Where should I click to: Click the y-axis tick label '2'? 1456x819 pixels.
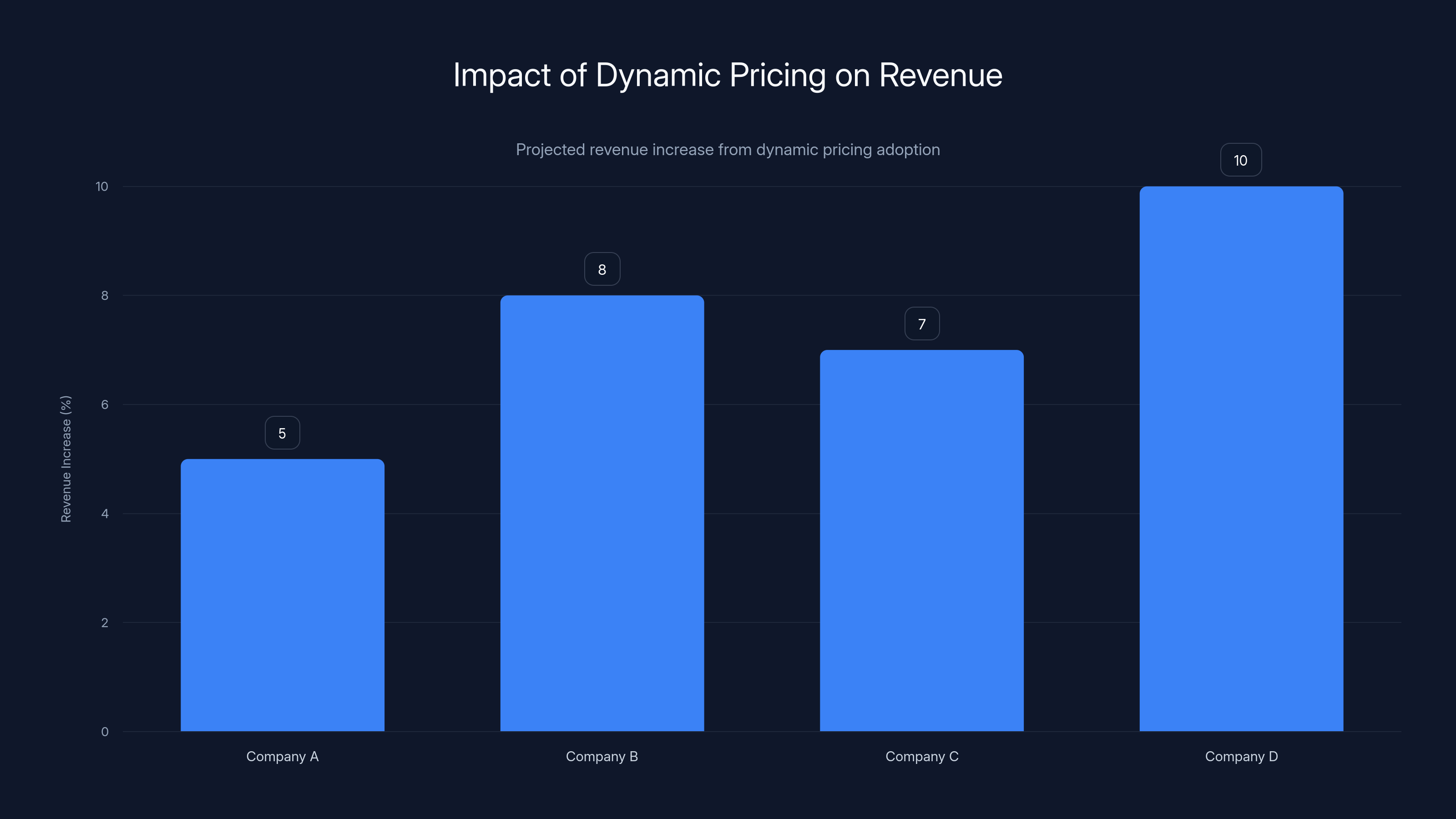pos(105,623)
